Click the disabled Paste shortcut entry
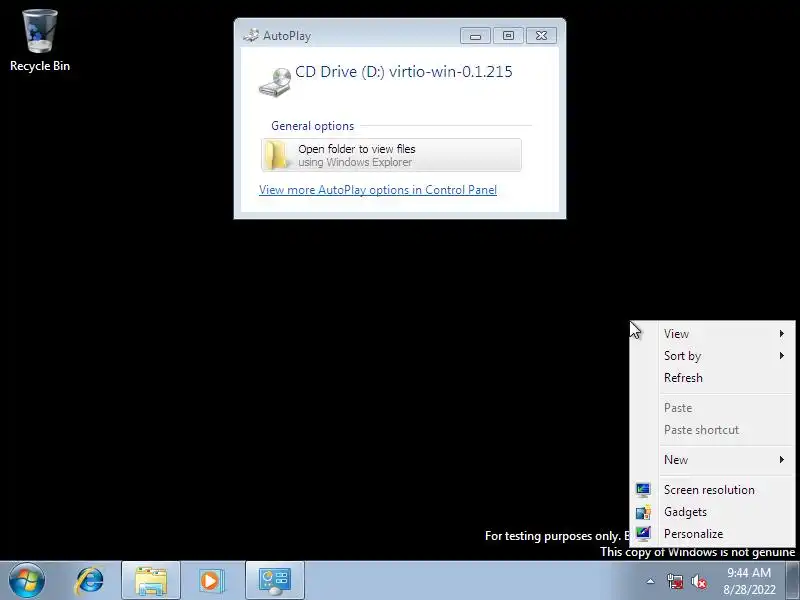Viewport: 800px width, 600px height. coord(713,430)
